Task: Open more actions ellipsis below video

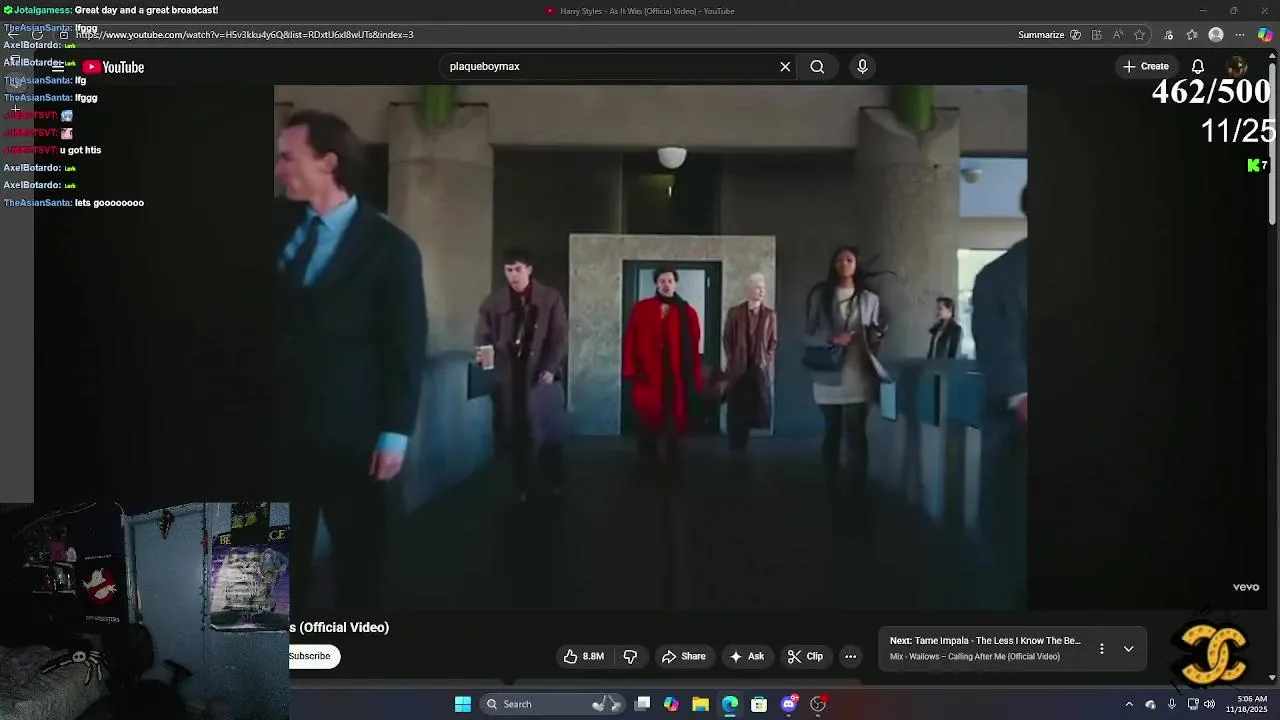Action: pos(850,656)
